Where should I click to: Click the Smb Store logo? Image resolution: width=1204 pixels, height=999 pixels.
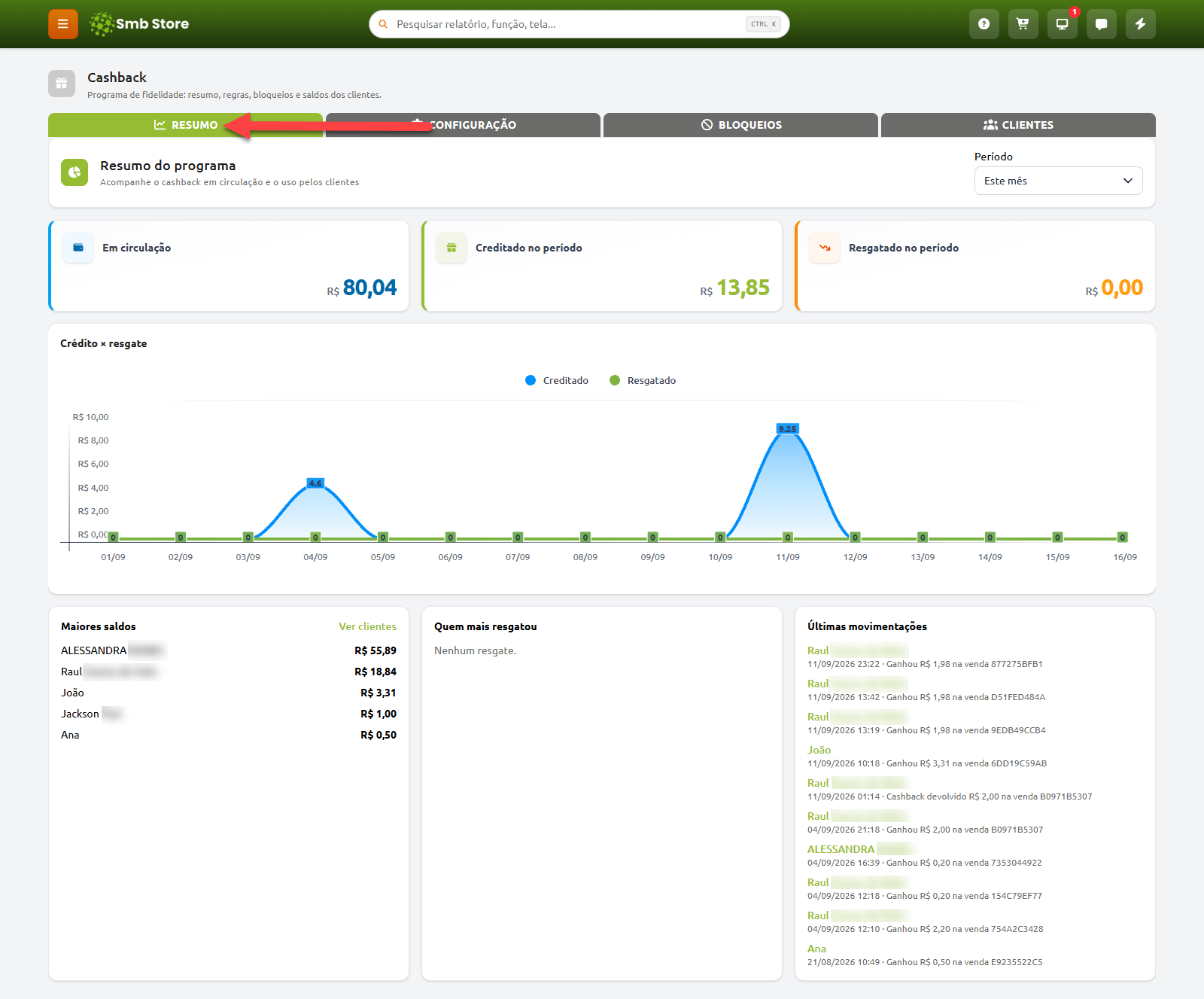click(x=139, y=24)
